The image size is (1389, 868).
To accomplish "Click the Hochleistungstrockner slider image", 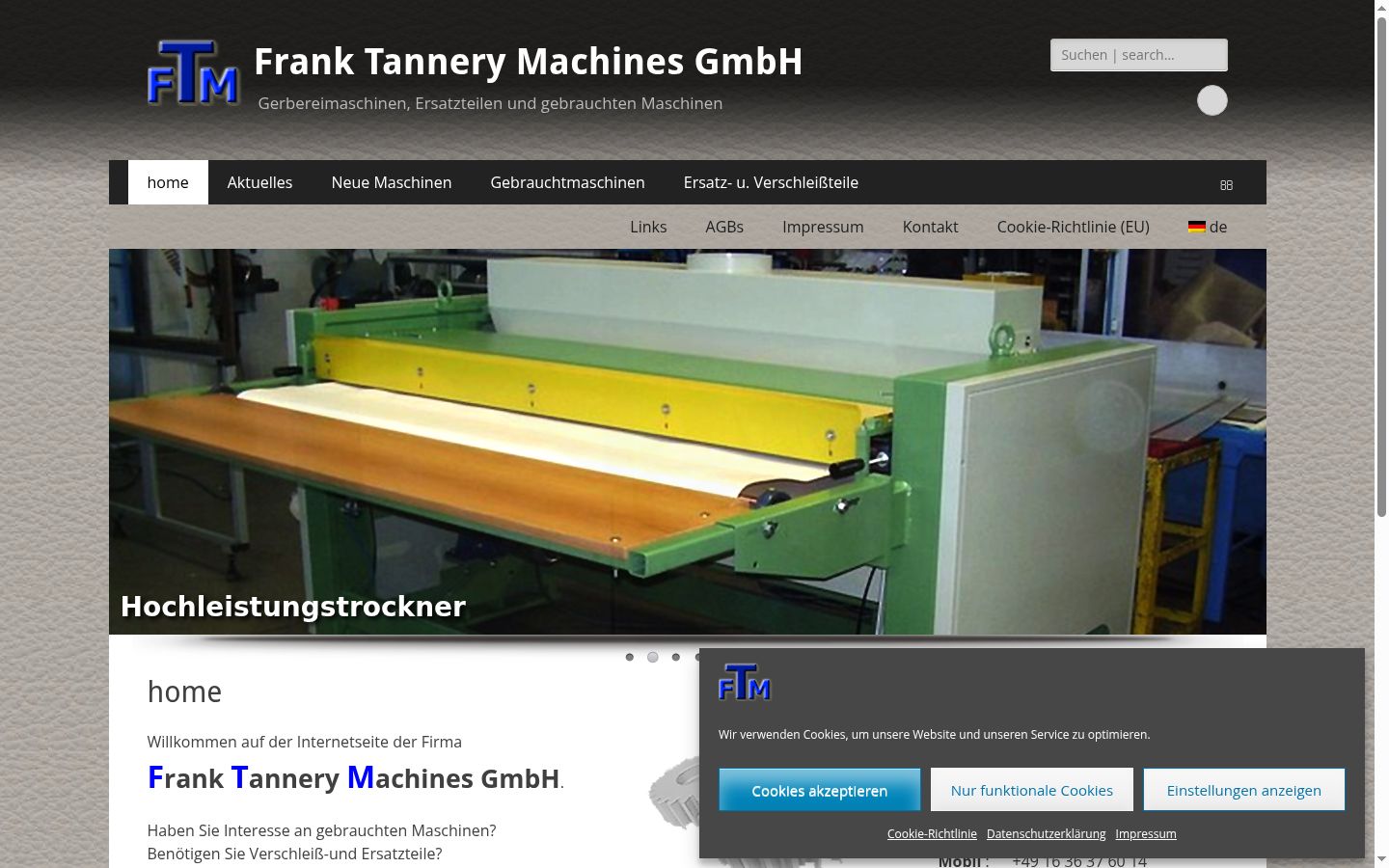I will click(688, 442).
